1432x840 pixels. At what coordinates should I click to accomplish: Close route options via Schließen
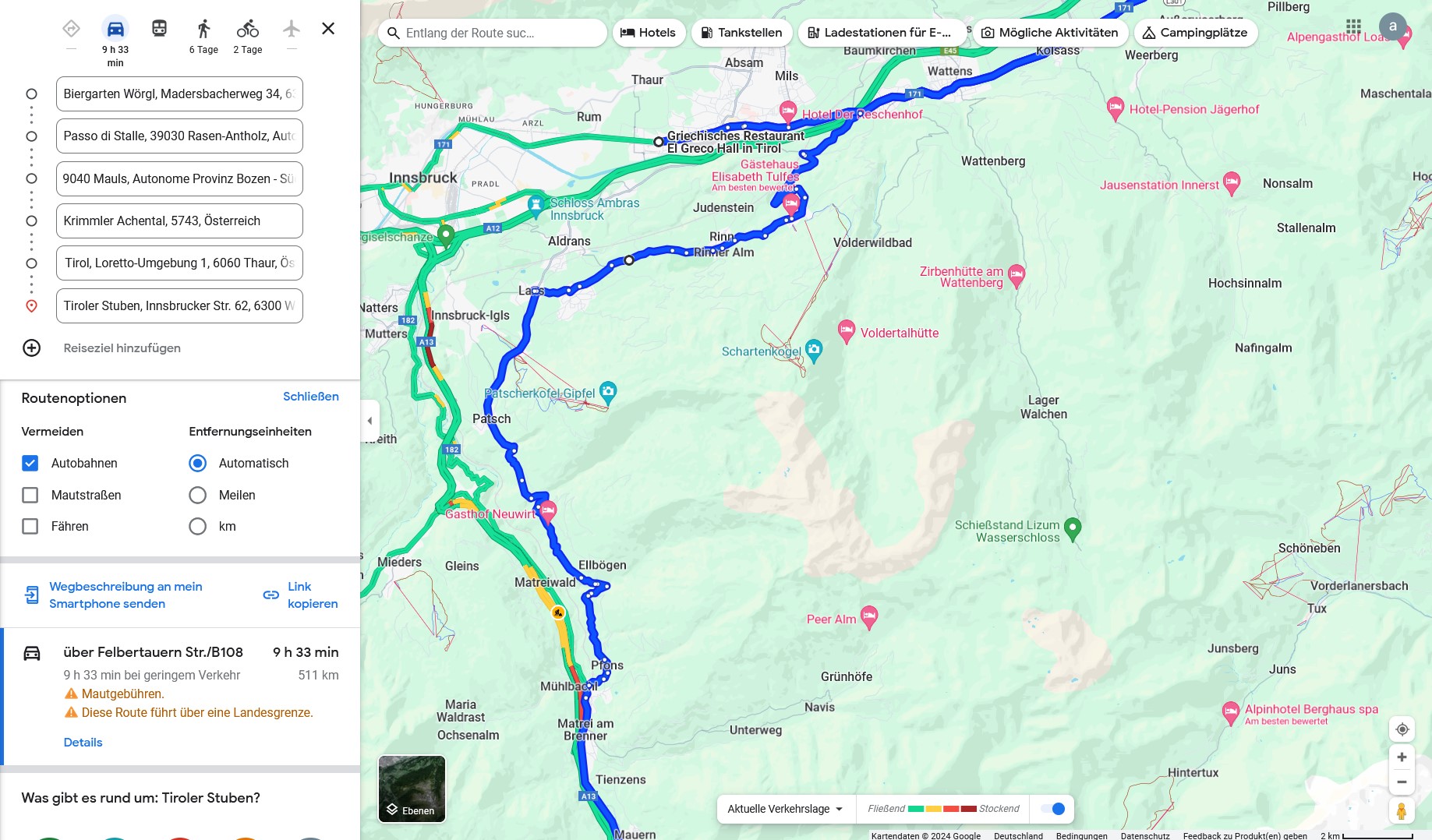click(310, 397)
